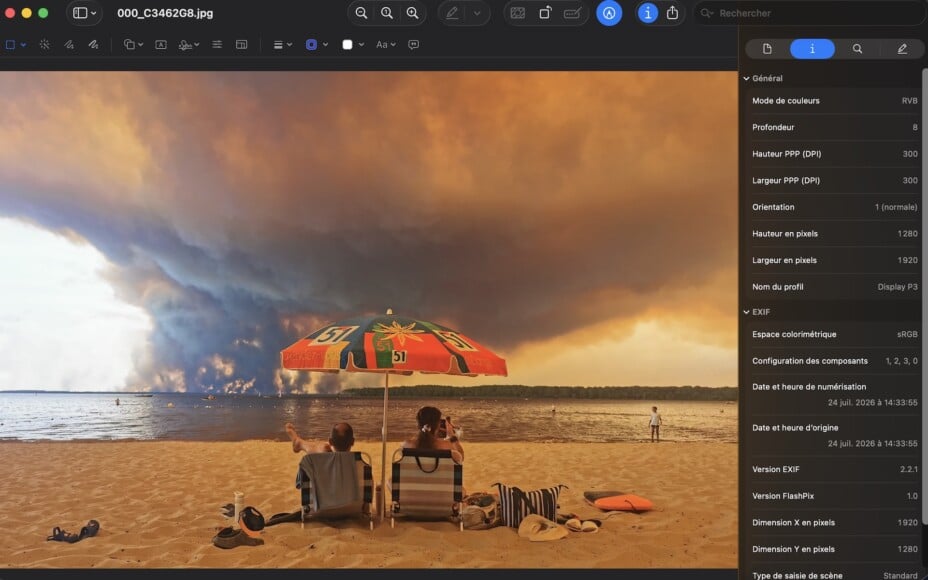Collapse the Général section
Image resolution: width=928 pixels, height=580 pixels.
click(746, 78)
